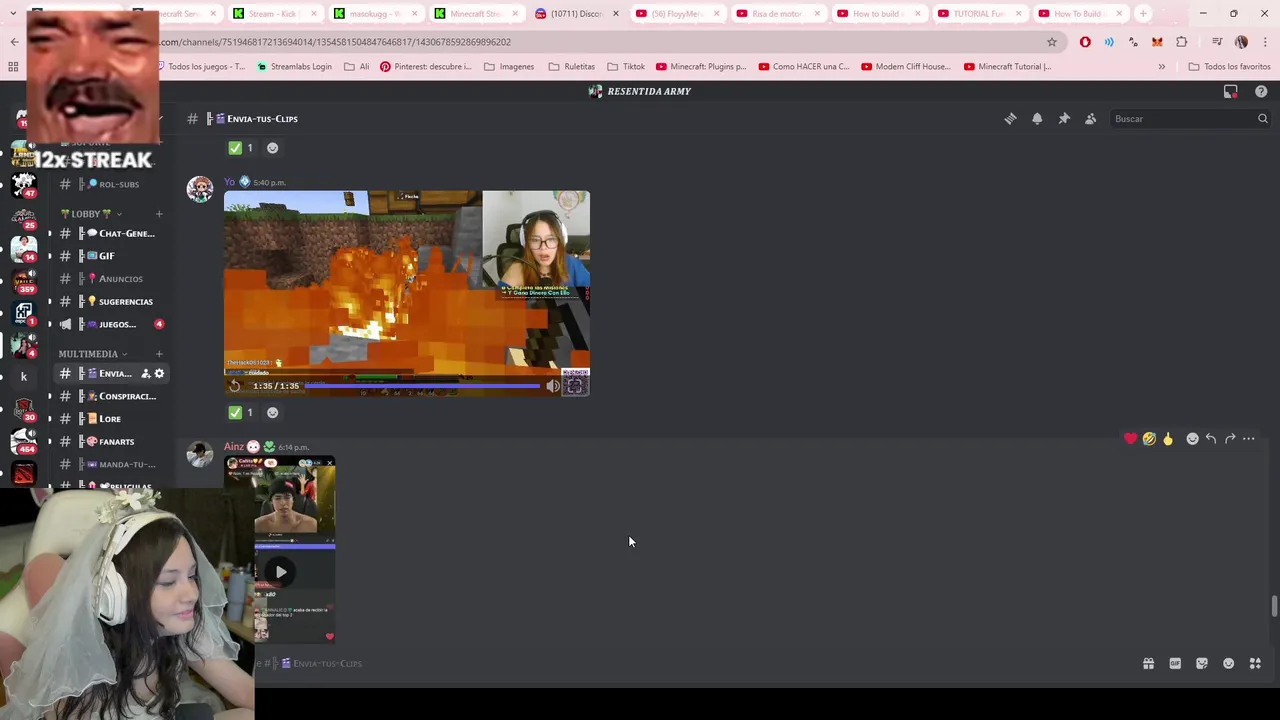Open the Tiktok bookmark folder

point(626,66)
